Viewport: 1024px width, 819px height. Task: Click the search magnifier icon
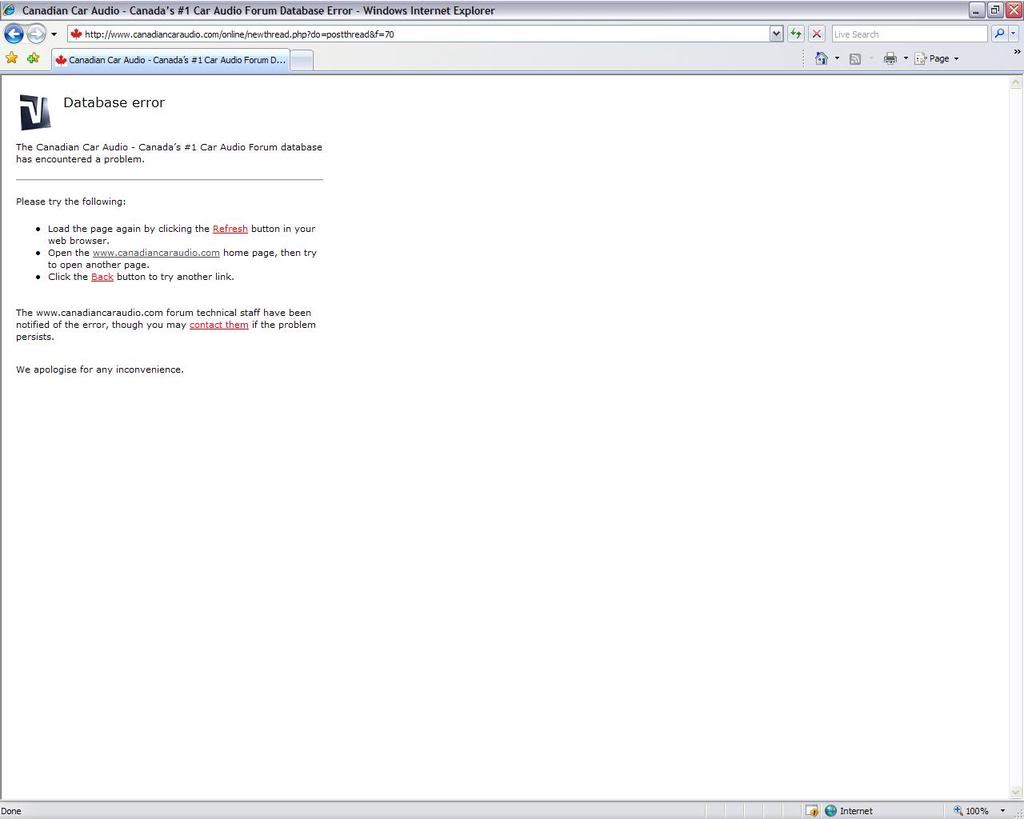click(999, 33)
